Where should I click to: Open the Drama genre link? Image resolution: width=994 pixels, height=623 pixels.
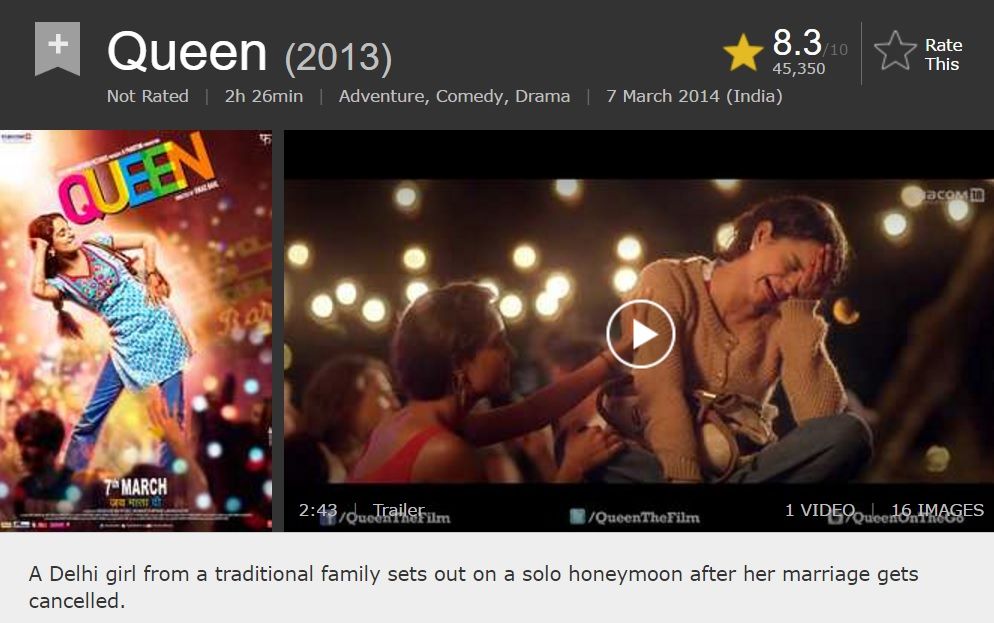point(543,96)
